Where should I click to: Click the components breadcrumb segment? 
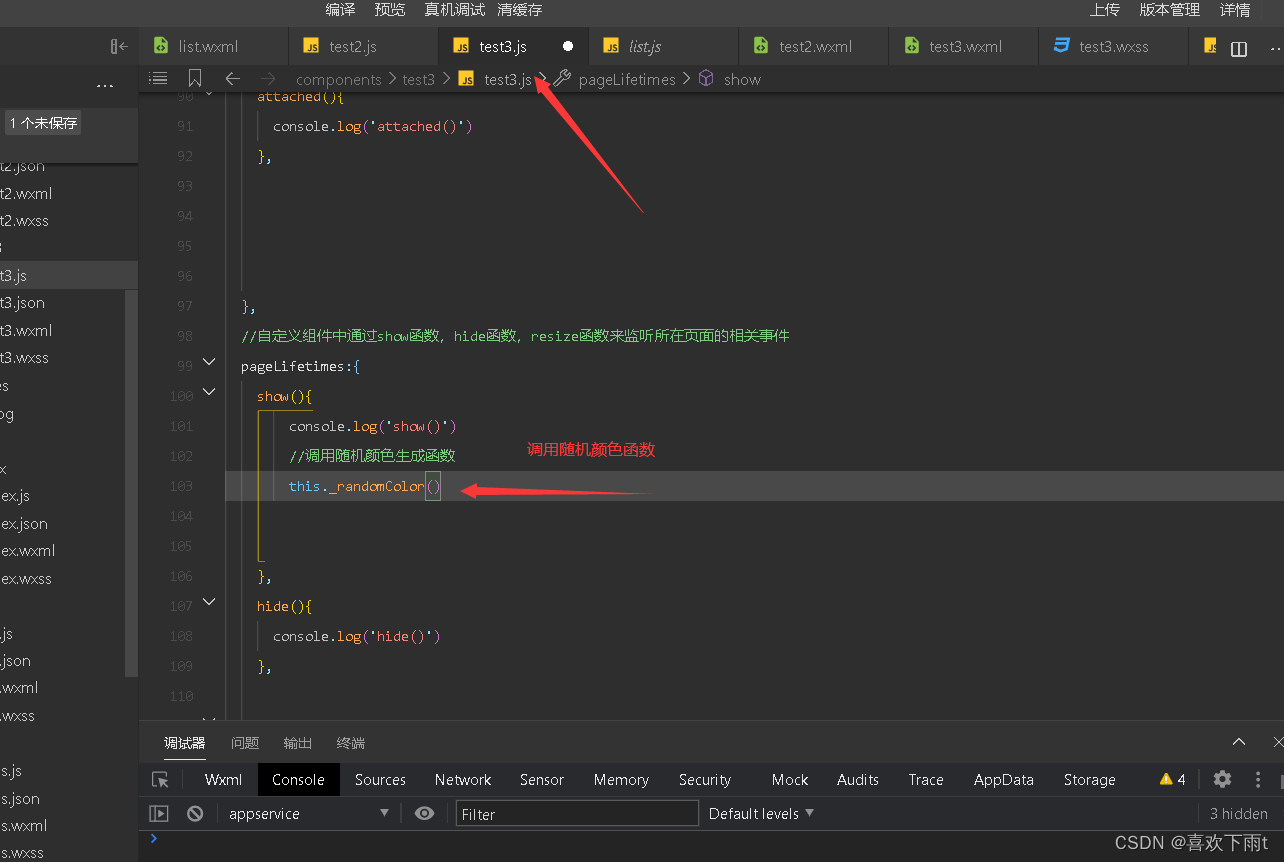(339, 79)
